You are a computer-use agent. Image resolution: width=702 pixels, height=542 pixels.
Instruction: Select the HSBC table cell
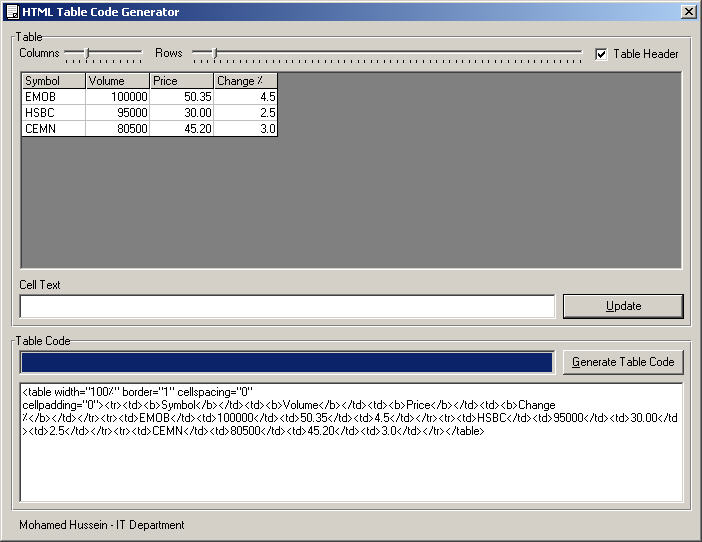pos(53,113)
